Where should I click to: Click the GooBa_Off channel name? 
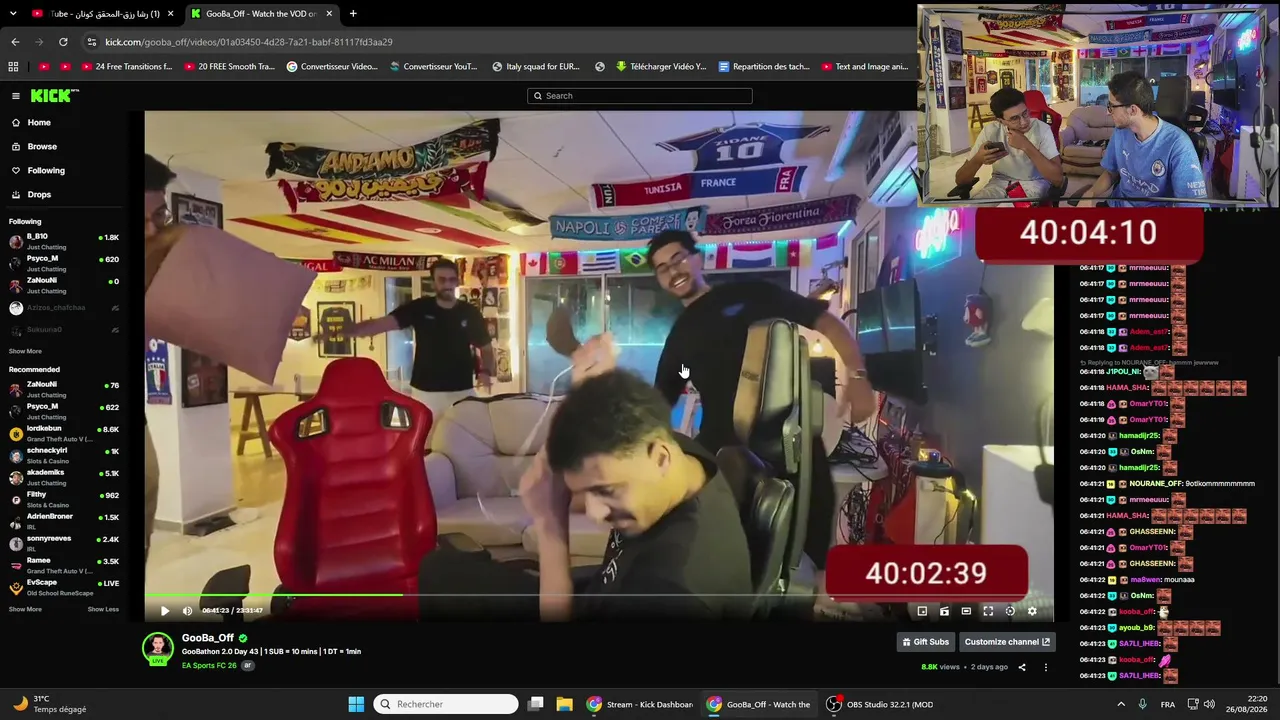[x=208, y=638]
